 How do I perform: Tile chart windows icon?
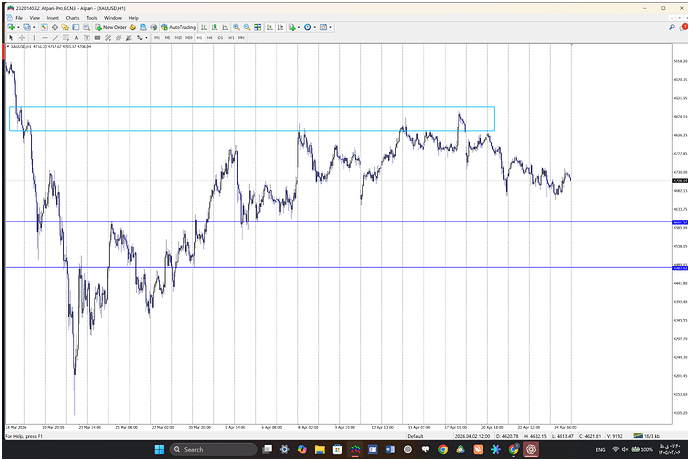257,27
